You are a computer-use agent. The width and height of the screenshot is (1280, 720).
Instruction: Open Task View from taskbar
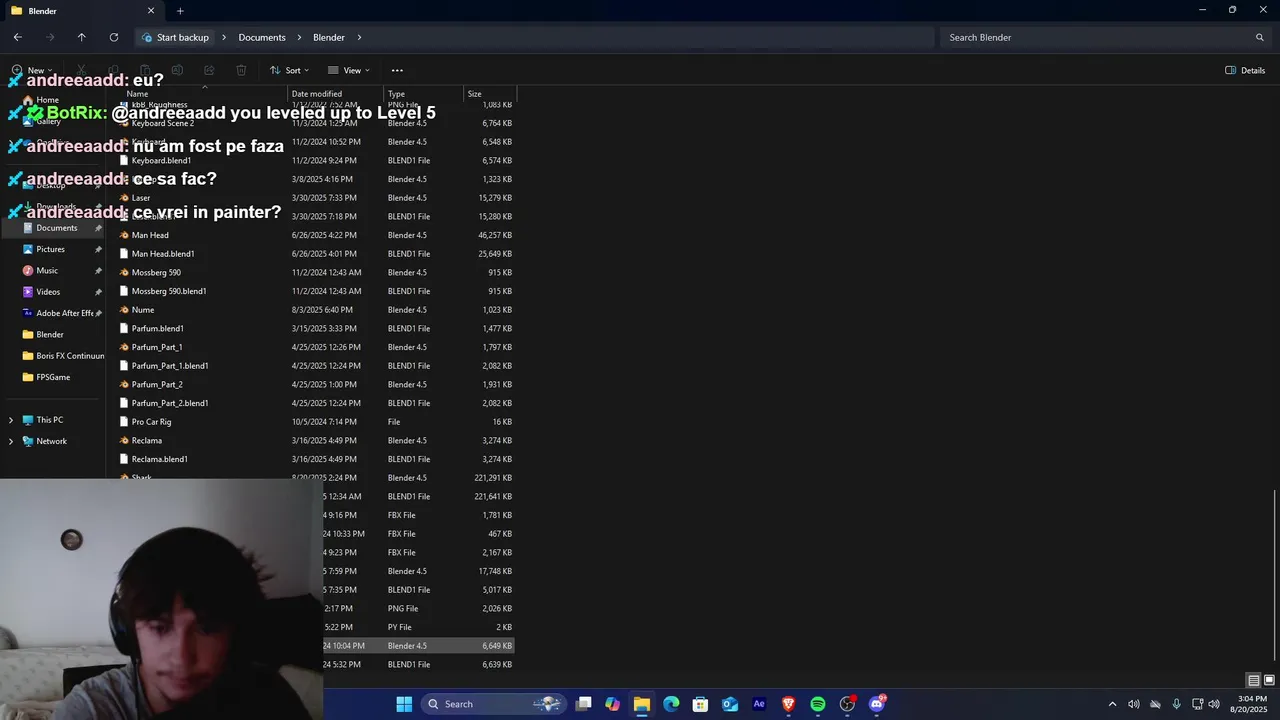584,704
